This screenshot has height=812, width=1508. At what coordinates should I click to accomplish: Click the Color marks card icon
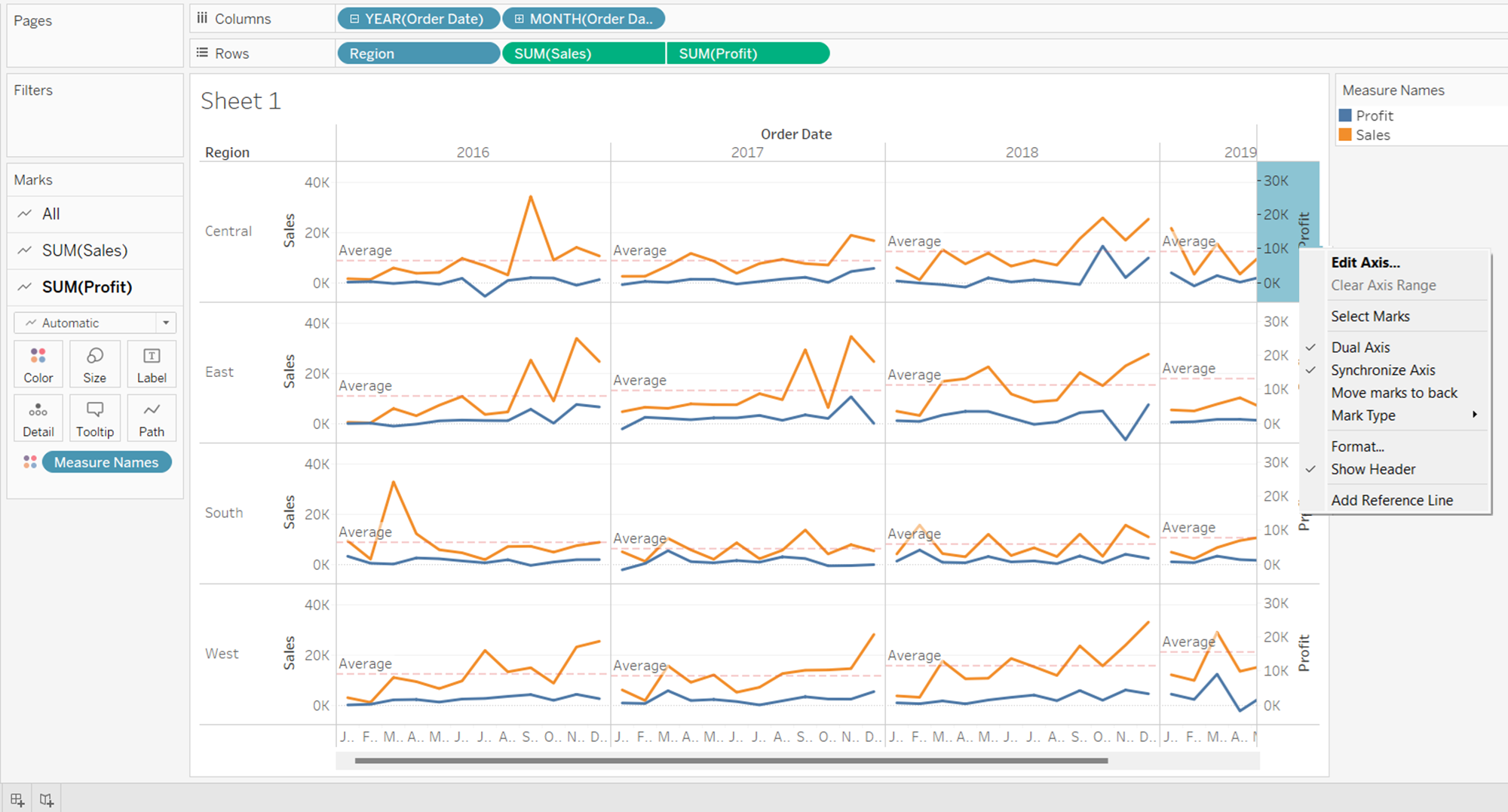pos(38,363)
